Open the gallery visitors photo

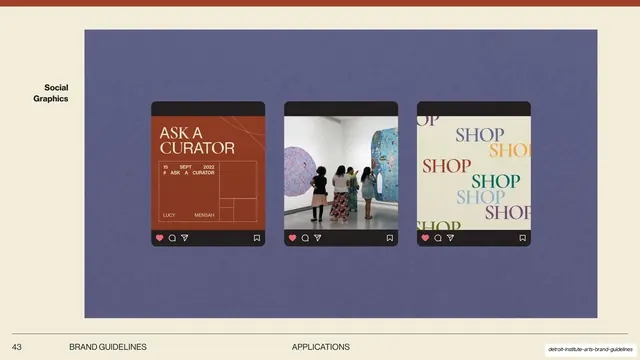(x=341, y=173)
